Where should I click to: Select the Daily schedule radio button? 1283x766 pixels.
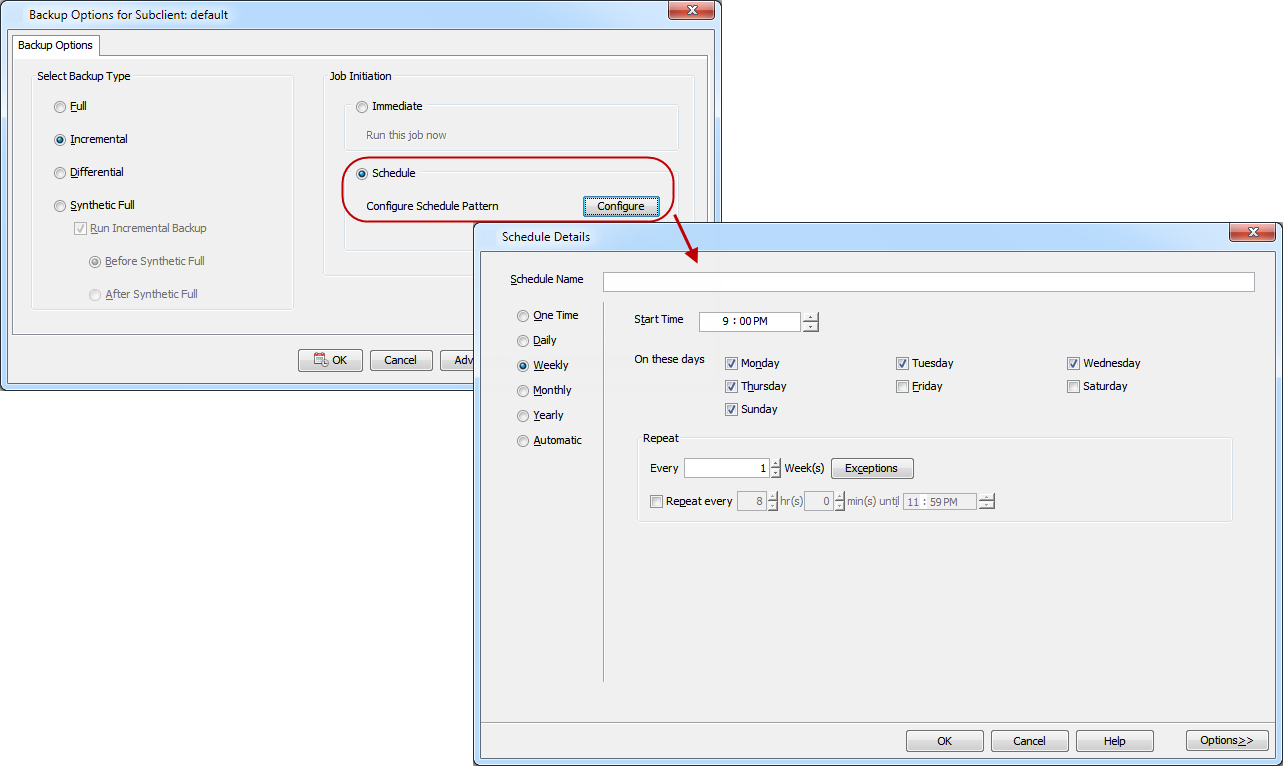pyautogui.click(x=523, y=341)
